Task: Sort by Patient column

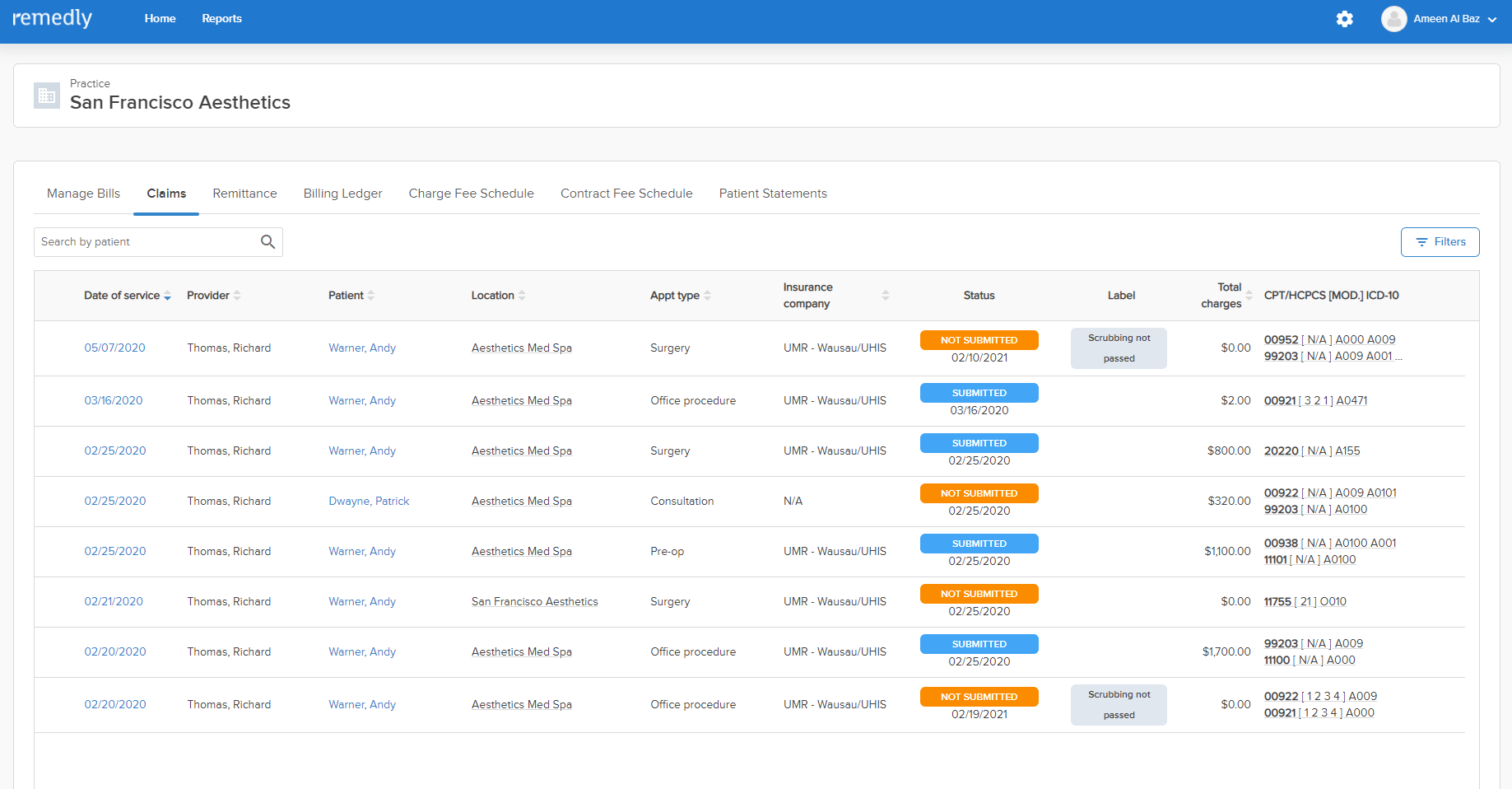Action: (351, 296)
